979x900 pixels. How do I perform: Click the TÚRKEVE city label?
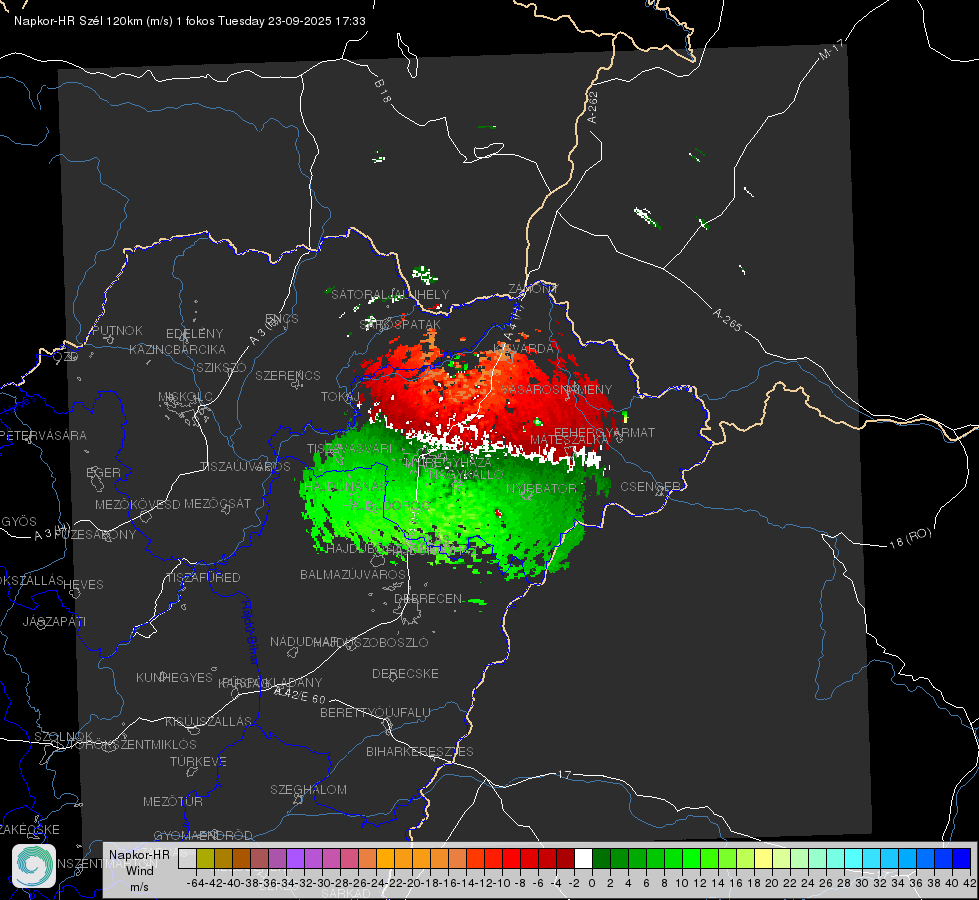point(199,762)
